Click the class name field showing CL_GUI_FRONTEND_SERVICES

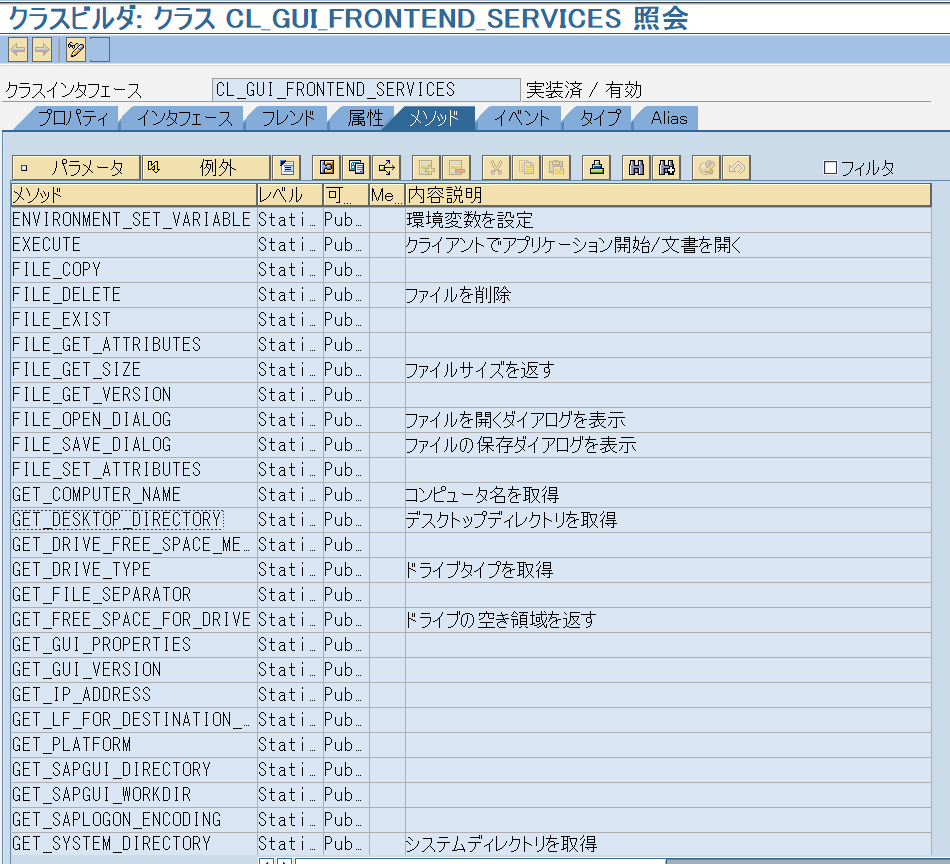365,89
